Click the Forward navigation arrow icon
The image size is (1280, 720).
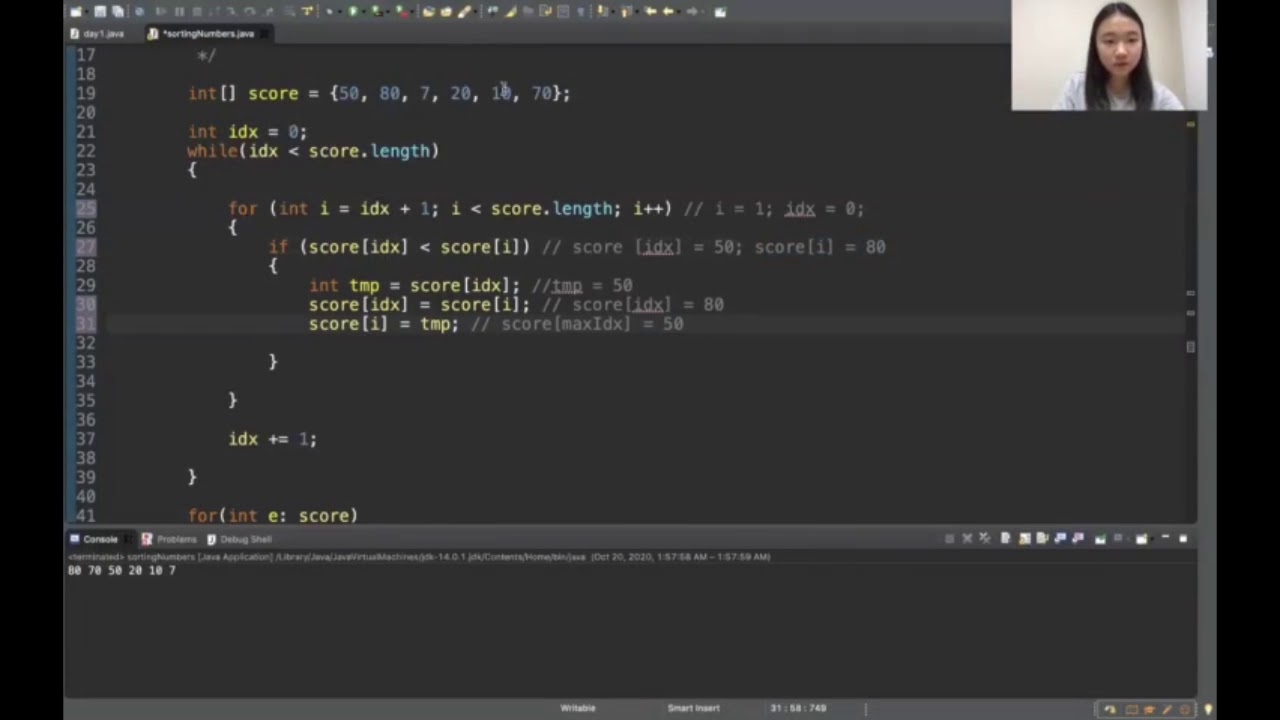pyautogui.click(x=691, y=12)
